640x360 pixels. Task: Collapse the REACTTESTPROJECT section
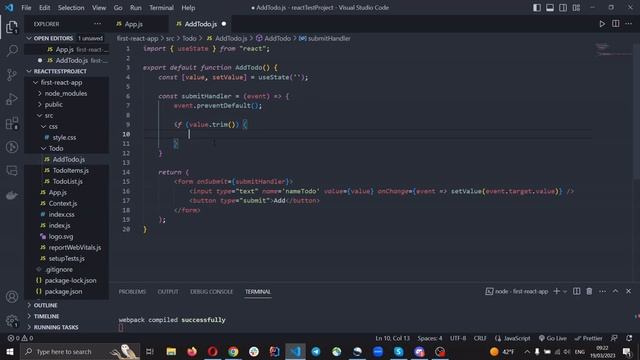(66, 71)
